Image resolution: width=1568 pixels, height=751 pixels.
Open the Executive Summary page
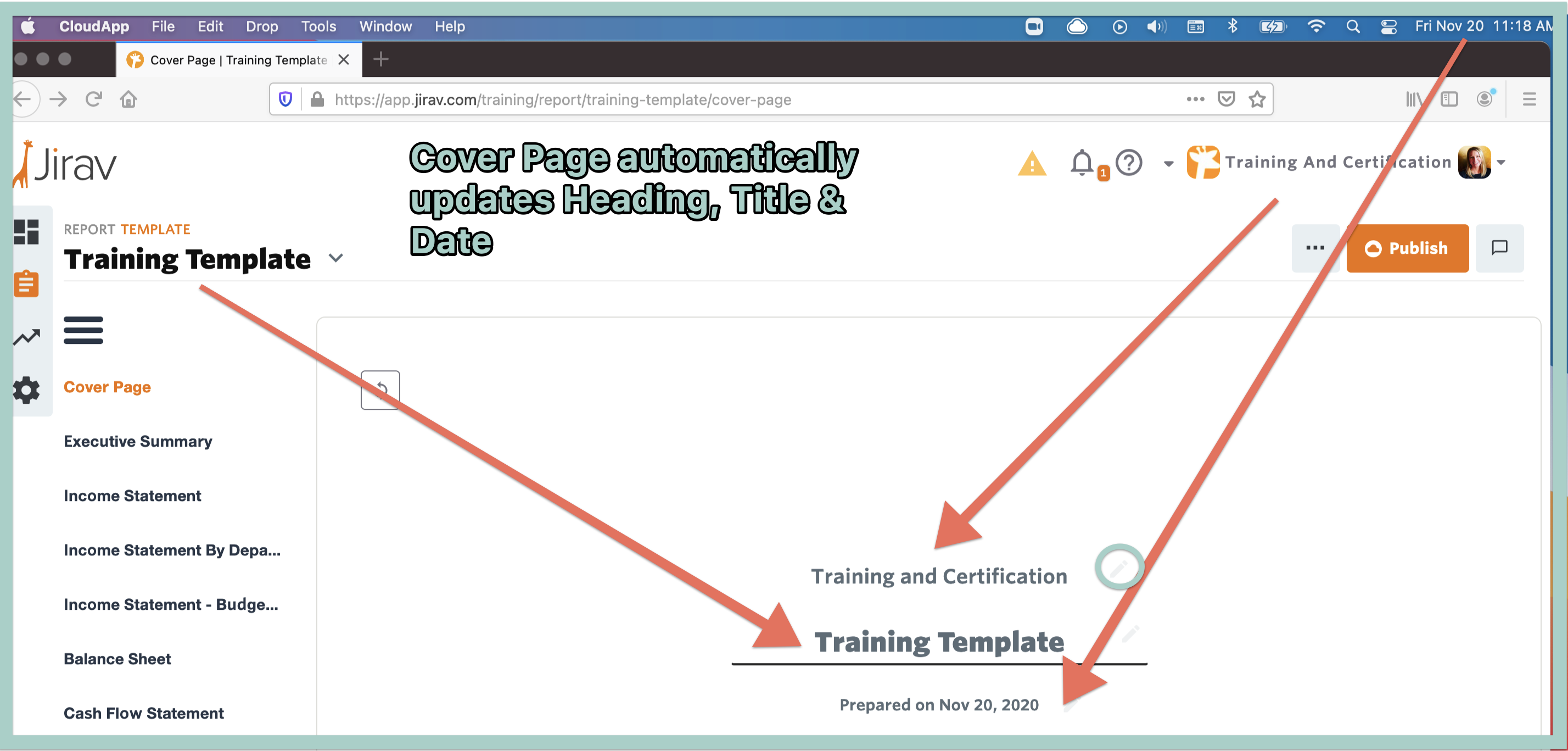(x=138, y=441)
